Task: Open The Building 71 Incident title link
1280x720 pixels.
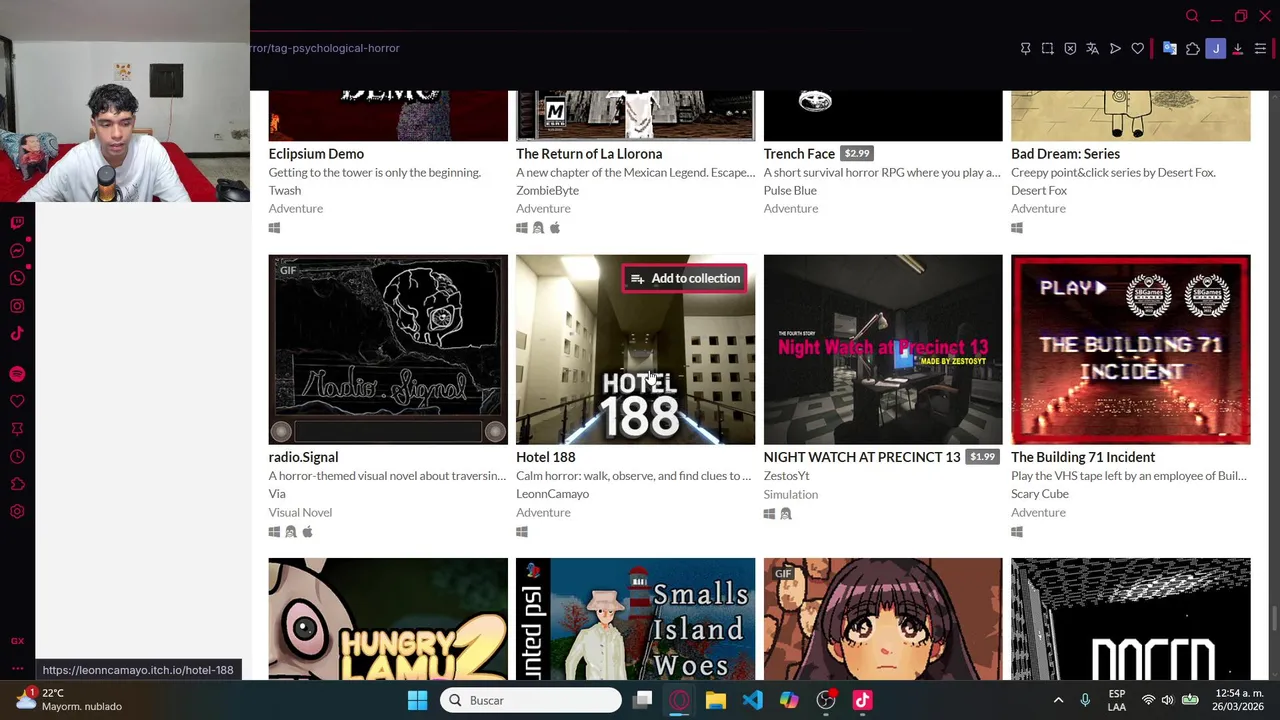Action: tap(1083, 457)
